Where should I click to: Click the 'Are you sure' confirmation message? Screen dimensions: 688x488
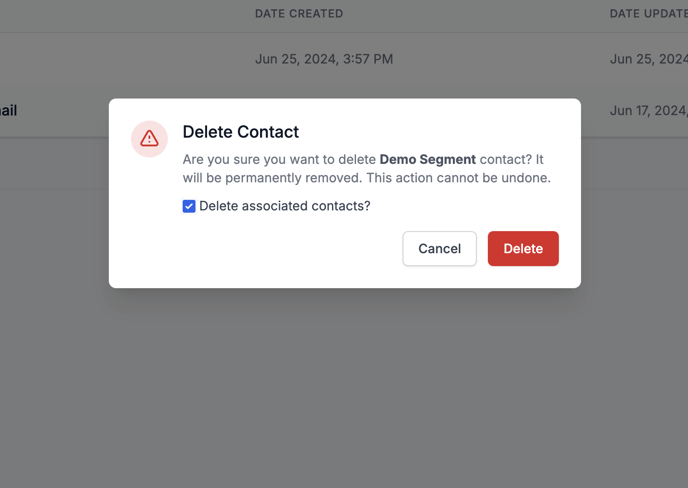point(367,169)
